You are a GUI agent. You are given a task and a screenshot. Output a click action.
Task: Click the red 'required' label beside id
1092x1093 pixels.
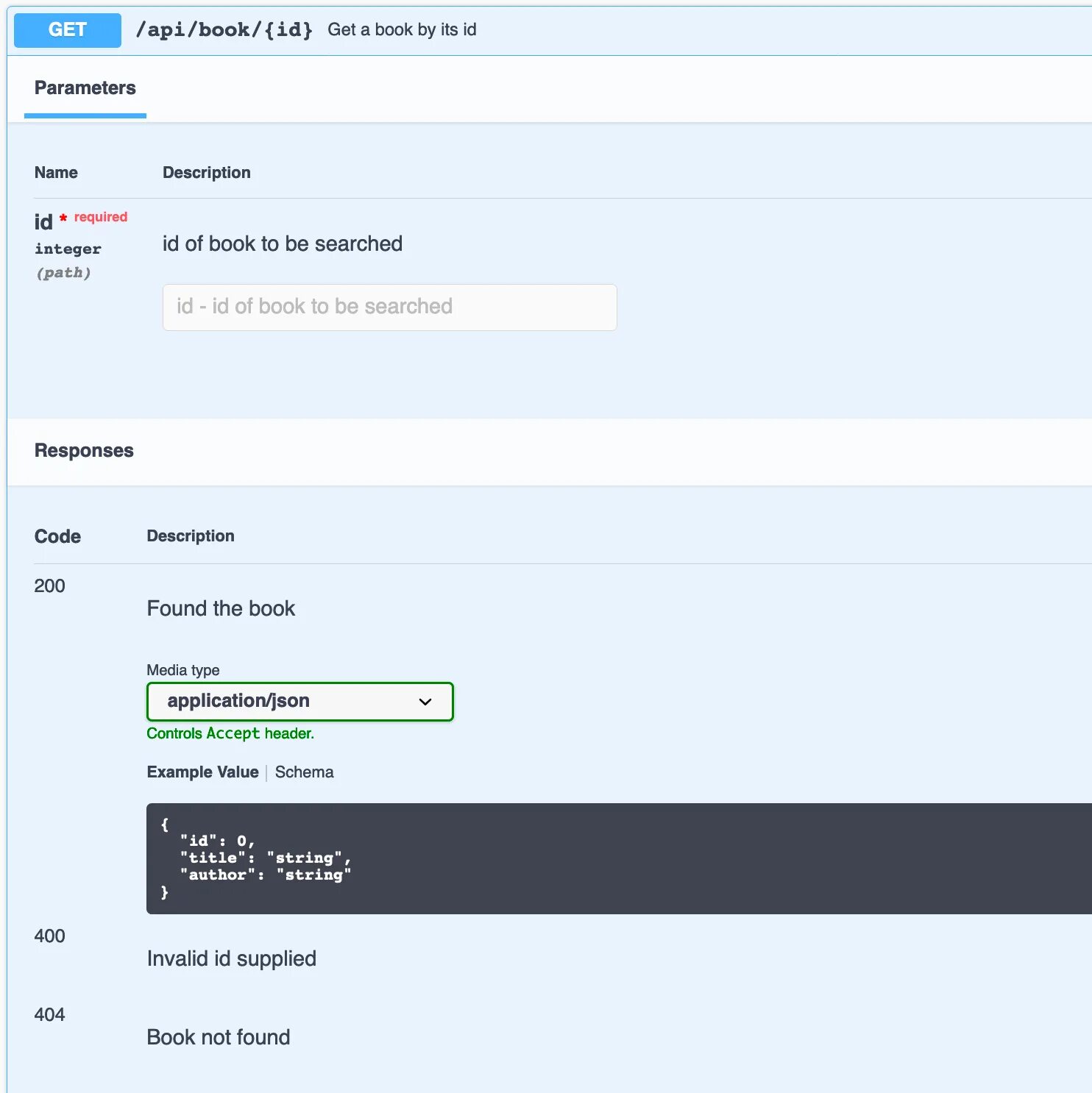[x=101, y=217]
